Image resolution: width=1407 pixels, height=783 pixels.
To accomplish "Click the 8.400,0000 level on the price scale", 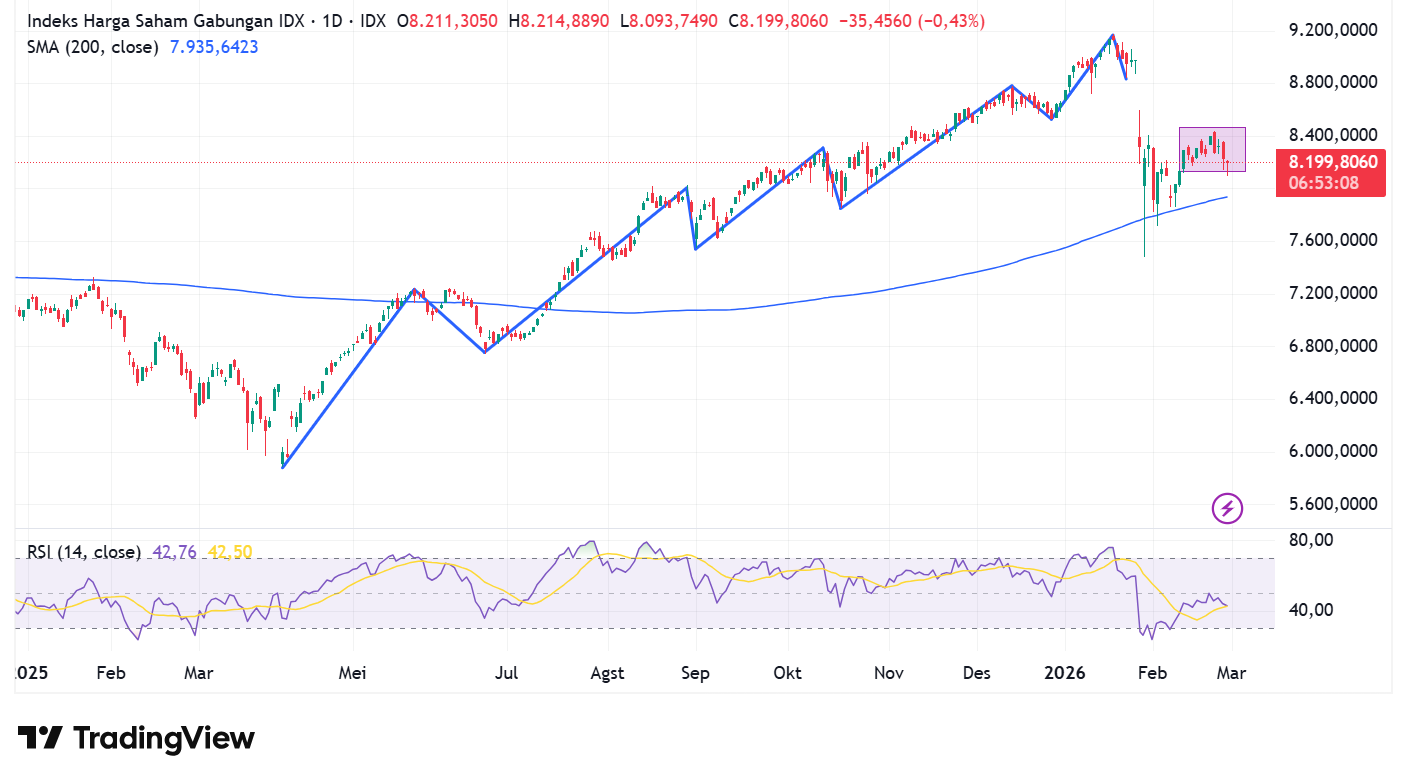I will [x=1331, y=134].
